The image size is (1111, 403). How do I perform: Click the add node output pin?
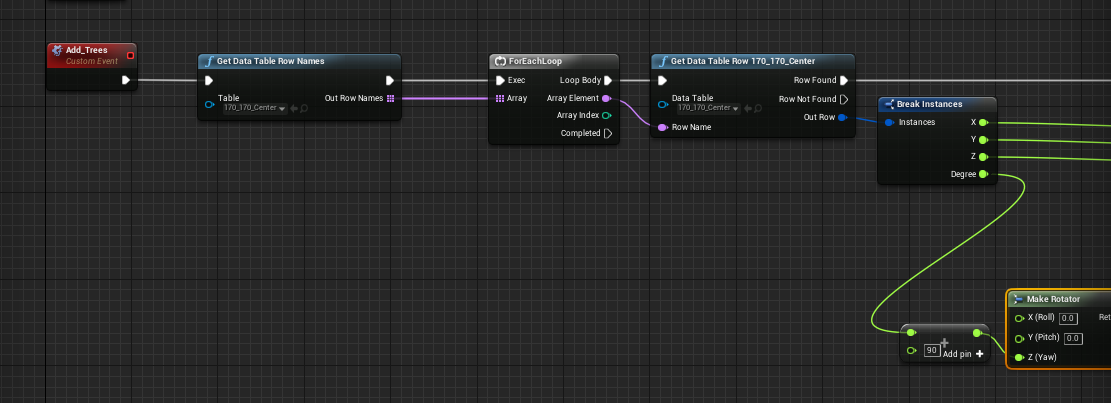pos(977,333)
